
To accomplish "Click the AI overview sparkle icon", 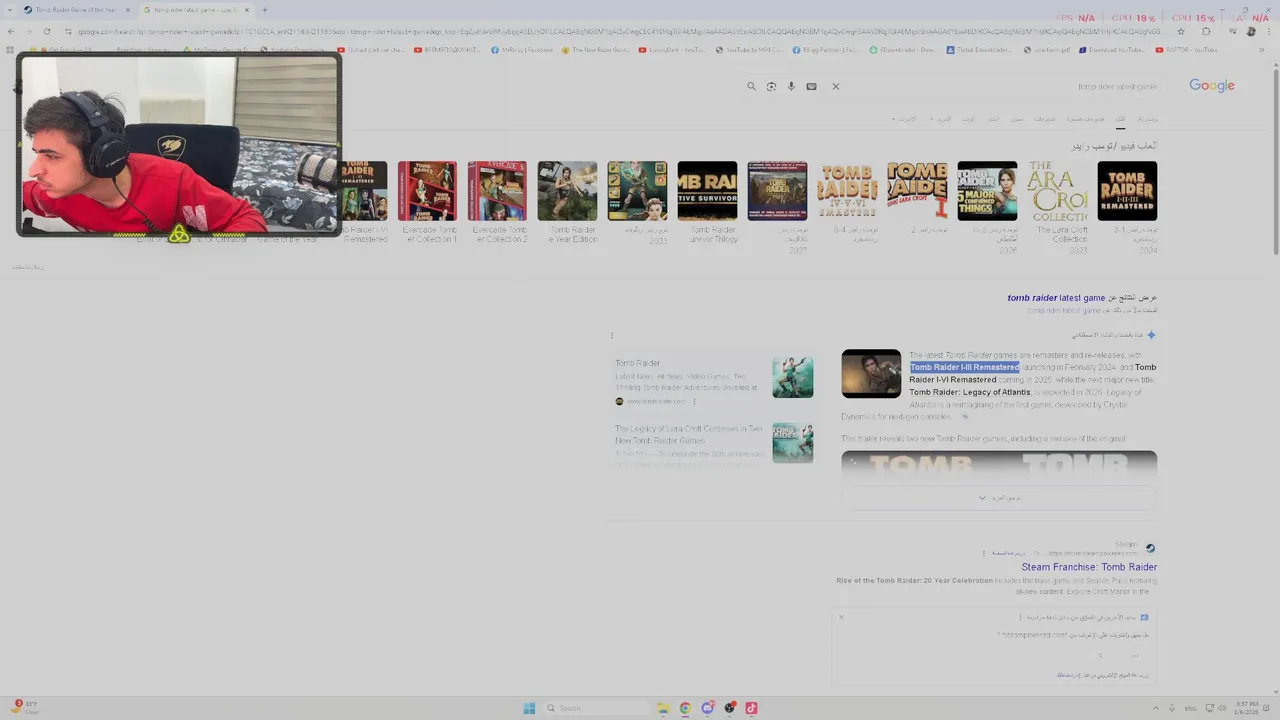I will click(1151, 335).
